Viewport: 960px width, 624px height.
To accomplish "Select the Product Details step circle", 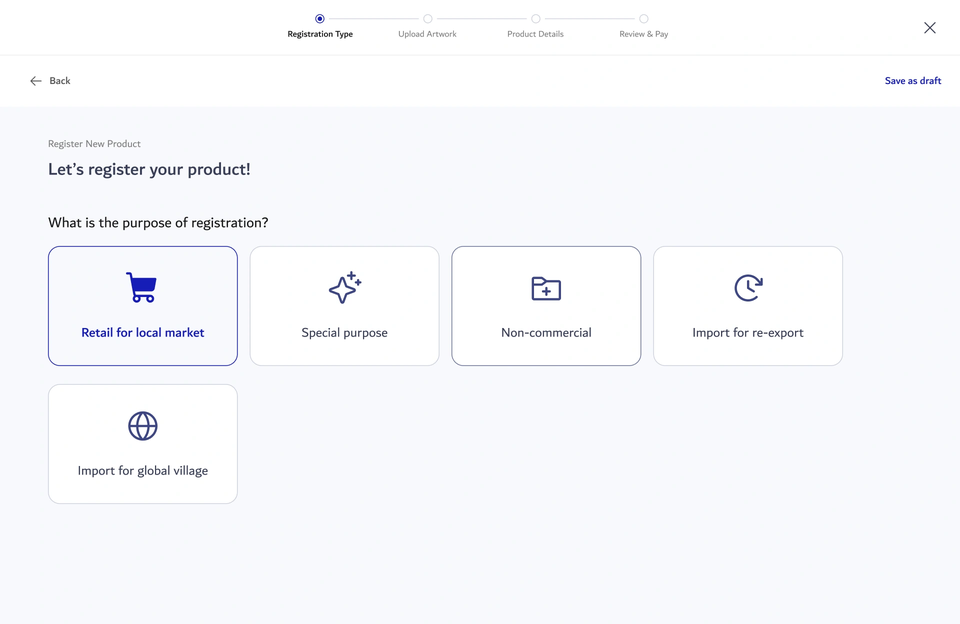I will (536, 18).
